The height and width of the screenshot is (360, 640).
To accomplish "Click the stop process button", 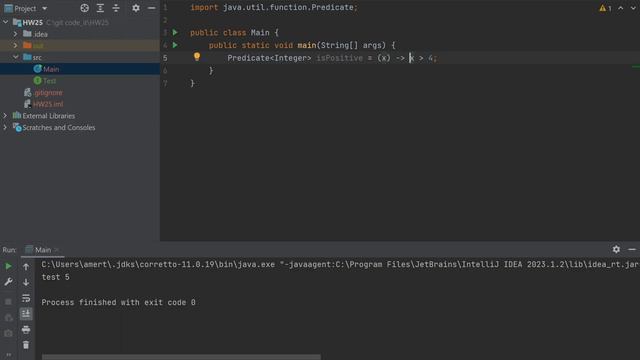I will pyautogui.click(x=8, y=302).
